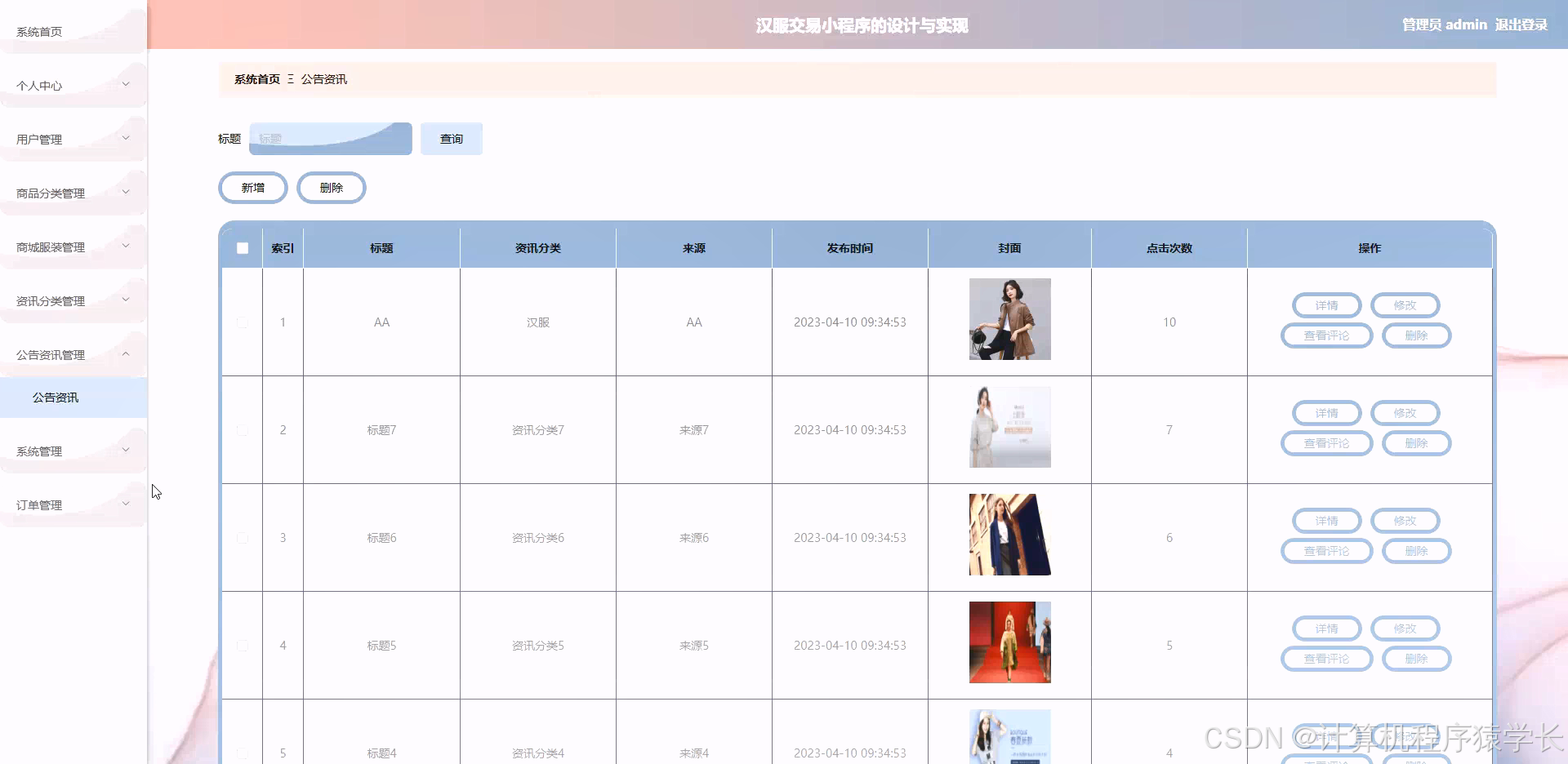The width and height of the screenshot is (1568, 764).
Task: Collapse the 公告资讯管理 menu chevron
Action: [x=126, y=353]
